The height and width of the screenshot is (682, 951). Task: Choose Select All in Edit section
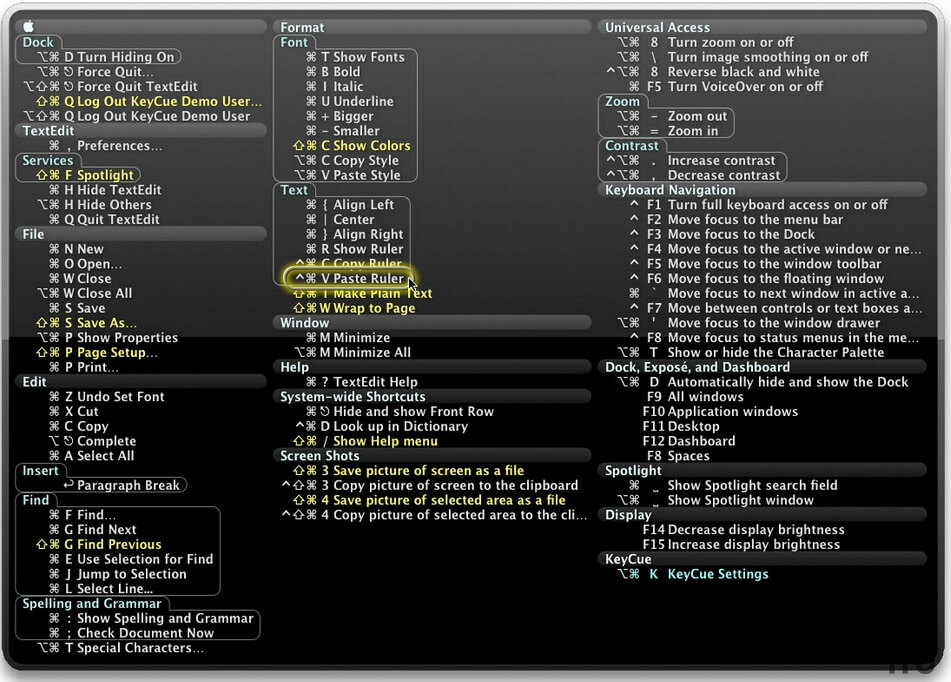pyautogui.click(x=92, y=456)
